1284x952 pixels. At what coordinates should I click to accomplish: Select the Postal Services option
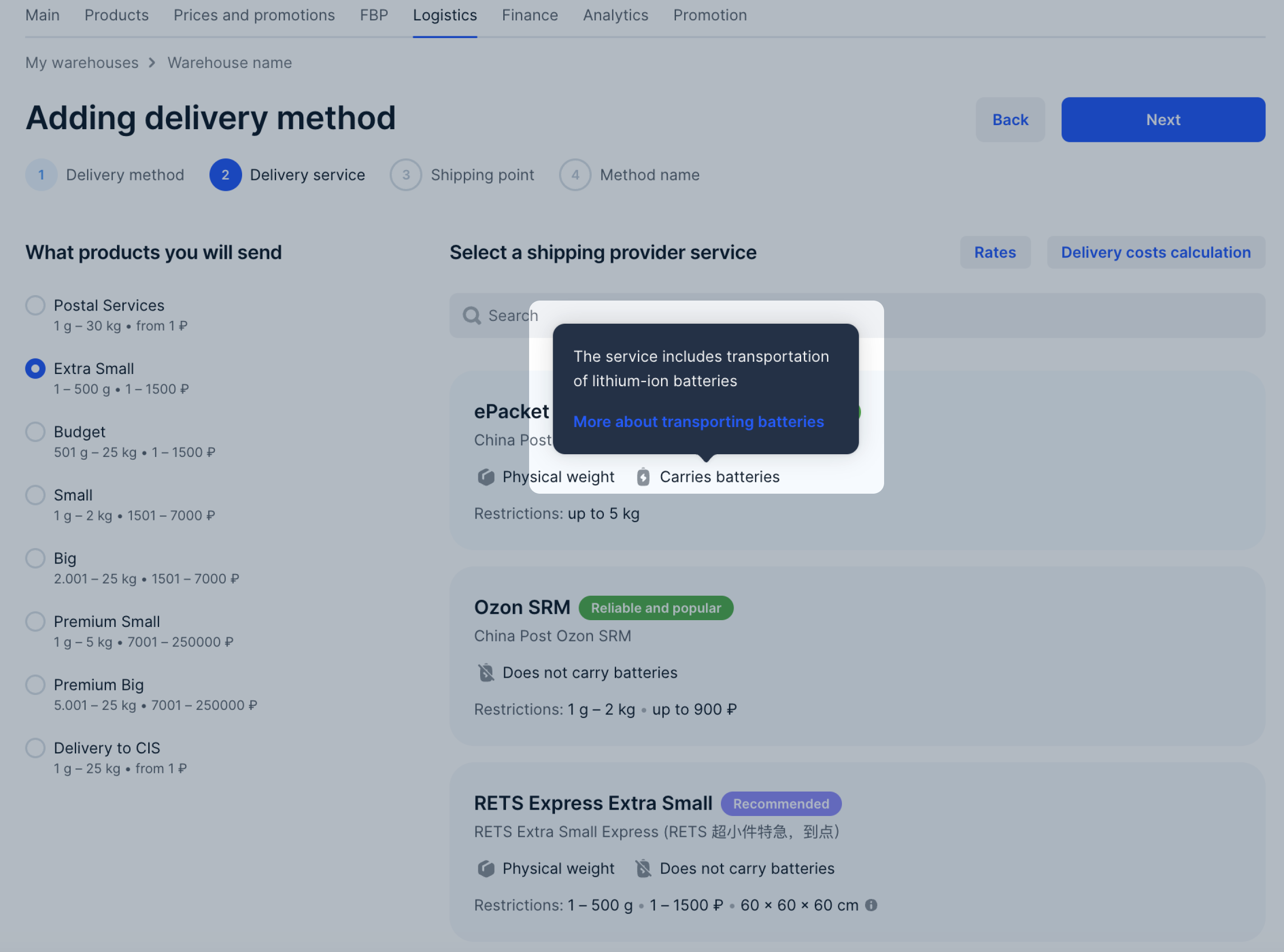(x=35, y=306)
